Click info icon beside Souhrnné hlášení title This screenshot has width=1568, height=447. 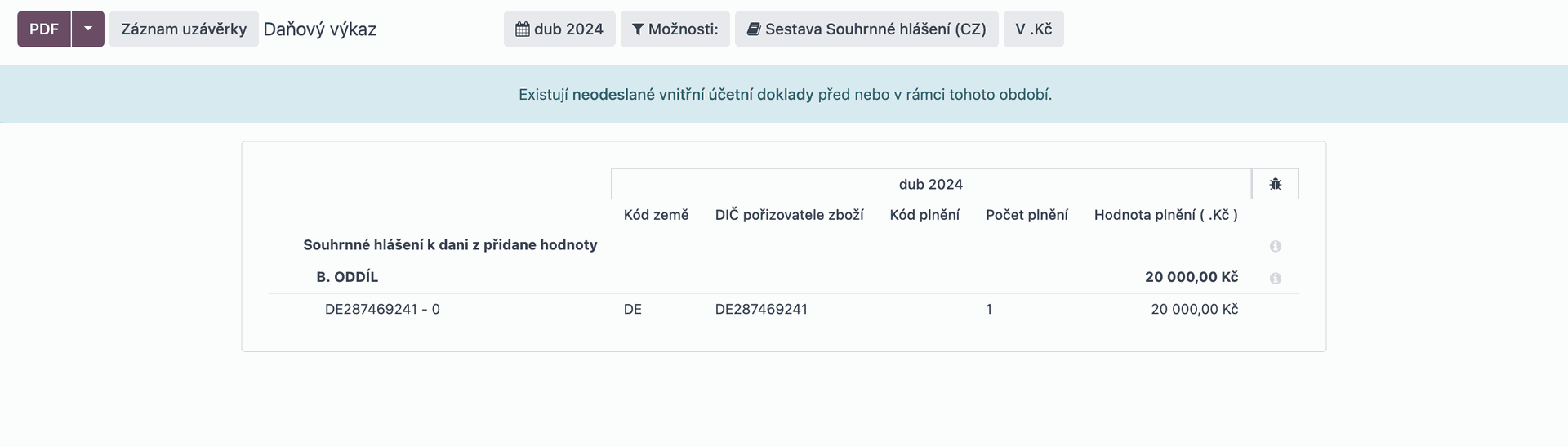point(1275,246)
